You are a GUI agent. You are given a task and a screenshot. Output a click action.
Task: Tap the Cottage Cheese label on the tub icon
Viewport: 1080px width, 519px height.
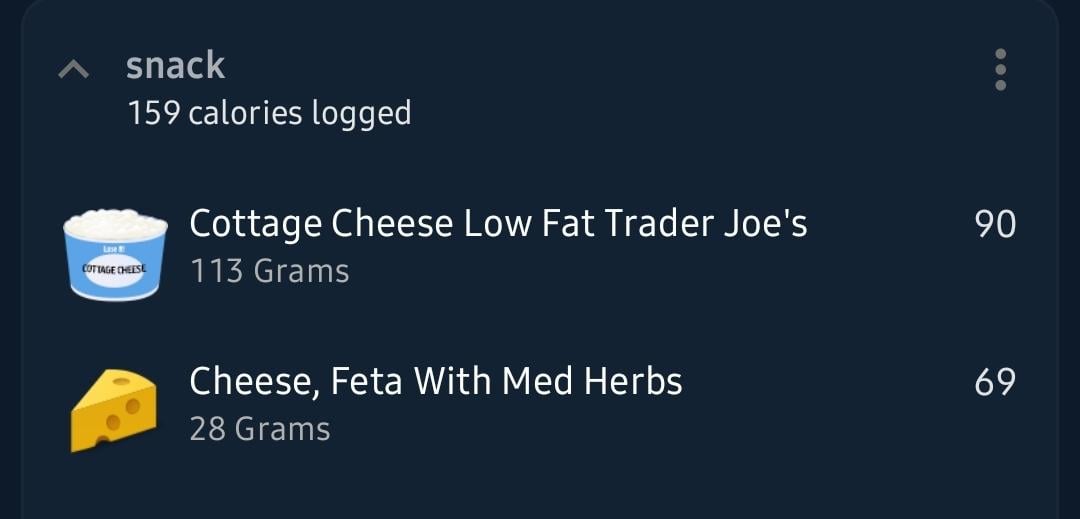[x=115, y=269]
